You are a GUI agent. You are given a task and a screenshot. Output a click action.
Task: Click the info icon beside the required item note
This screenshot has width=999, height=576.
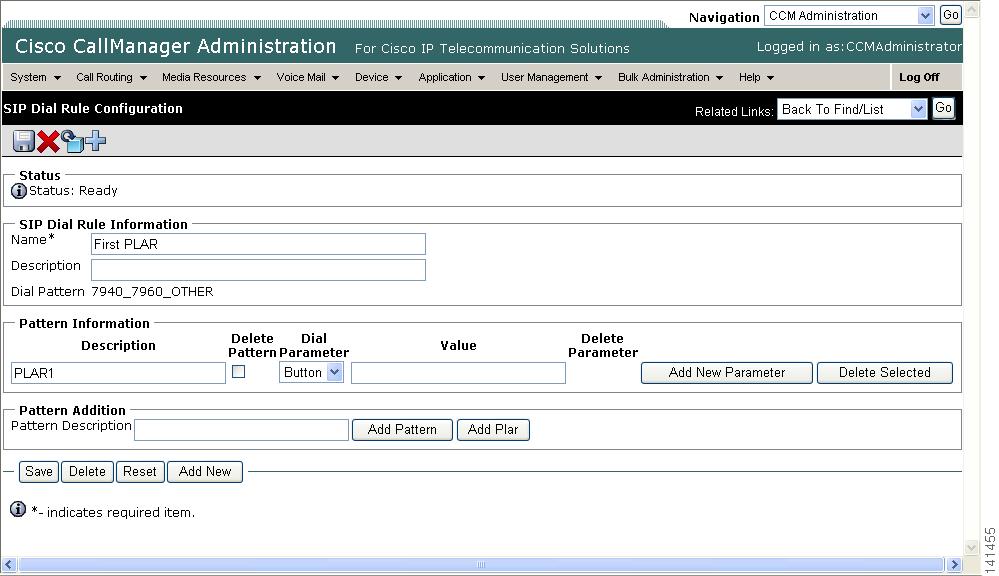(x=18, y=509)
